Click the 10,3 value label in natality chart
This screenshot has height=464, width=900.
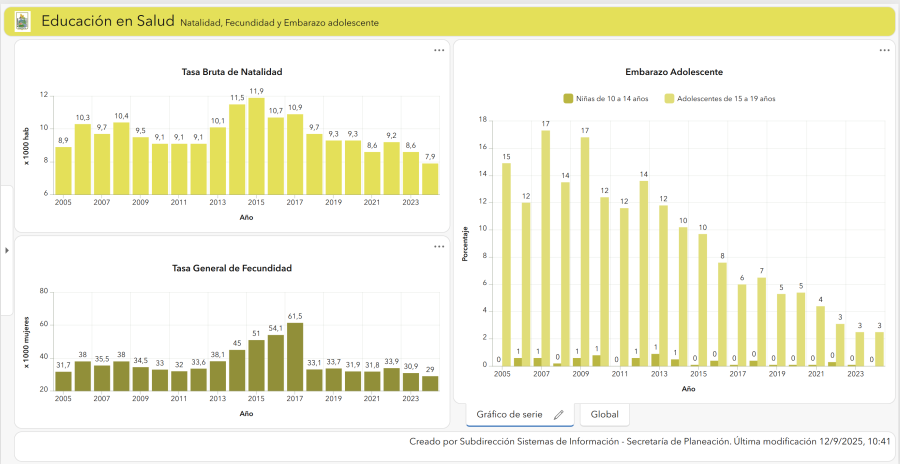83,117
